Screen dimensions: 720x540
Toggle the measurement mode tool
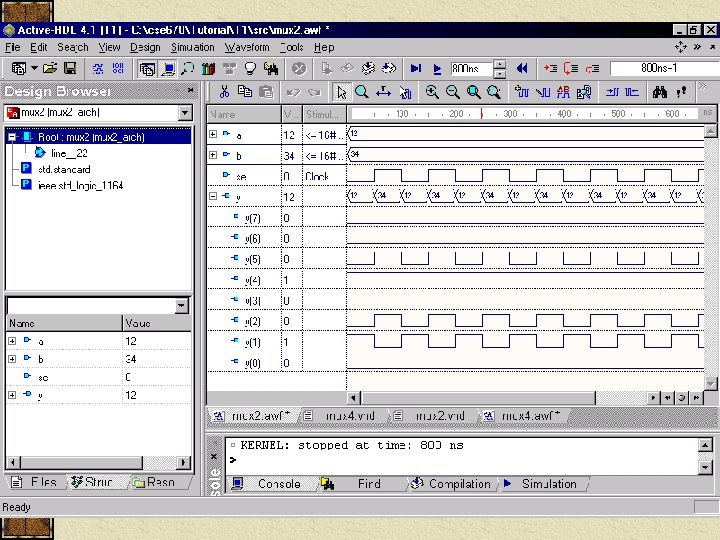[383, 92]
